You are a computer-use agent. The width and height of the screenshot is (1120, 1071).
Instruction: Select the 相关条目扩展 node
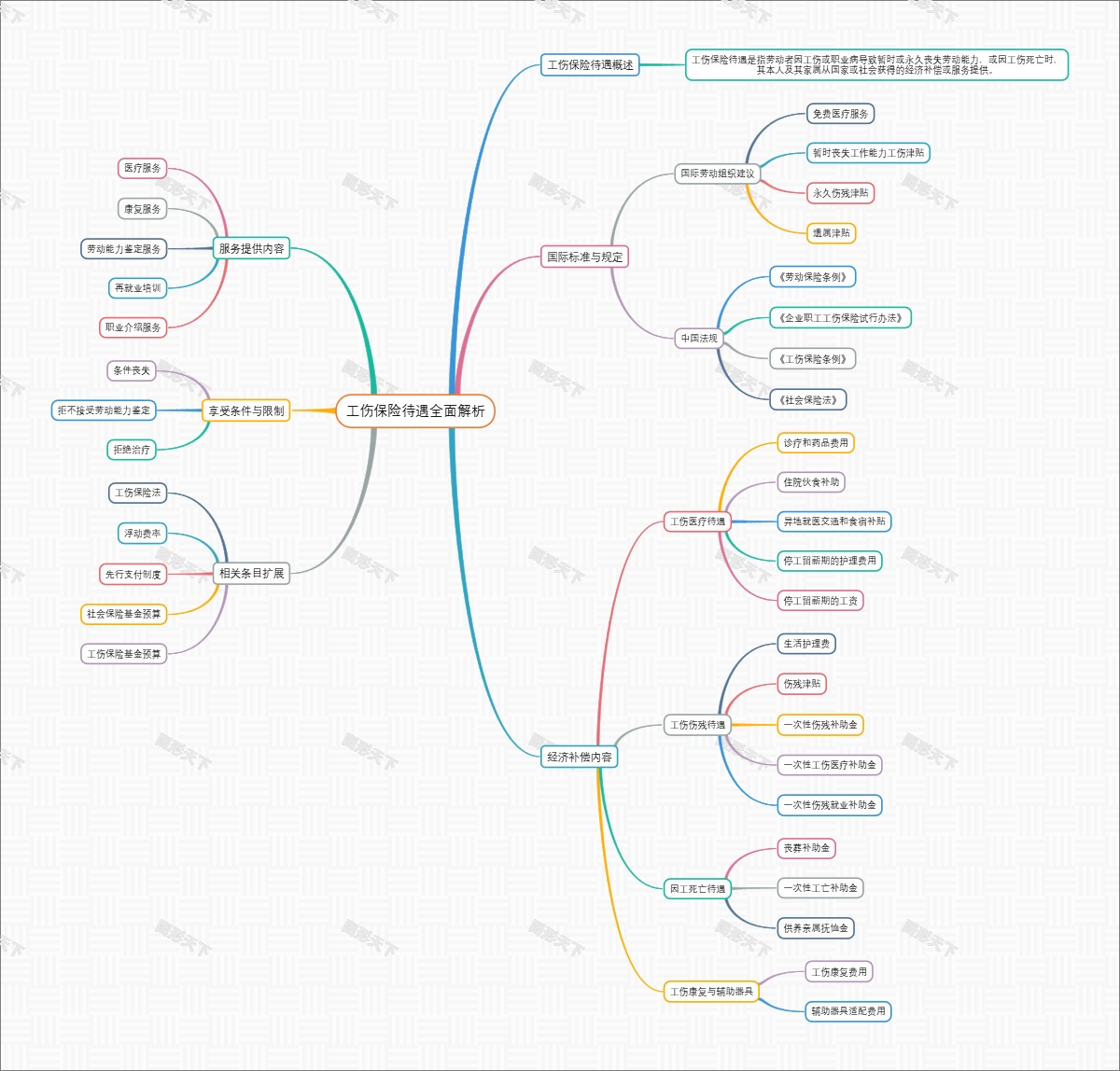click(x=251, y=573)
